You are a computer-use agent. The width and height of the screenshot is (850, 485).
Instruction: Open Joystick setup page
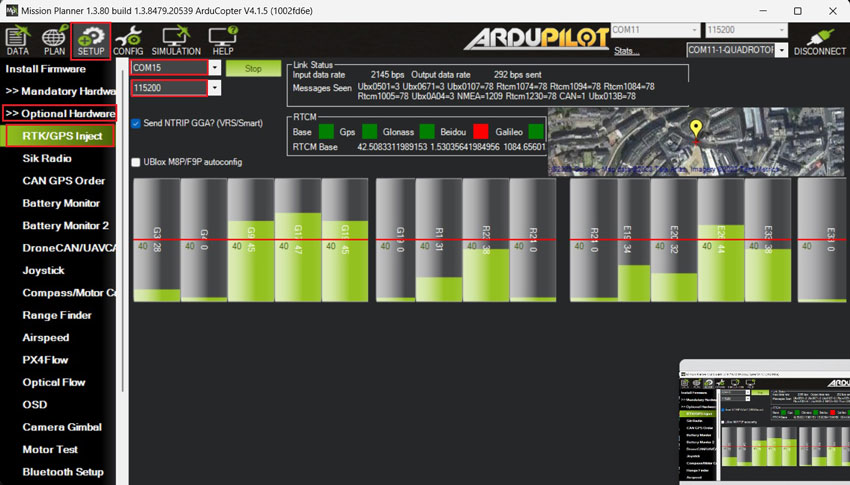click(x=43, y=270)
